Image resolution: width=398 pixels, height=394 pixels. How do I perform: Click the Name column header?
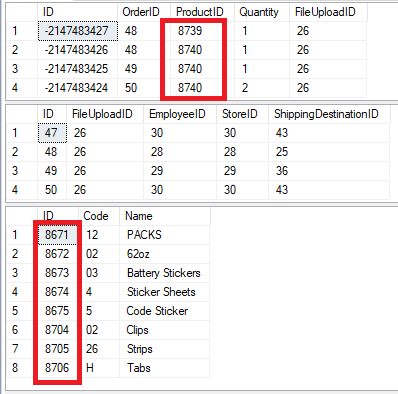pos(165,216)
